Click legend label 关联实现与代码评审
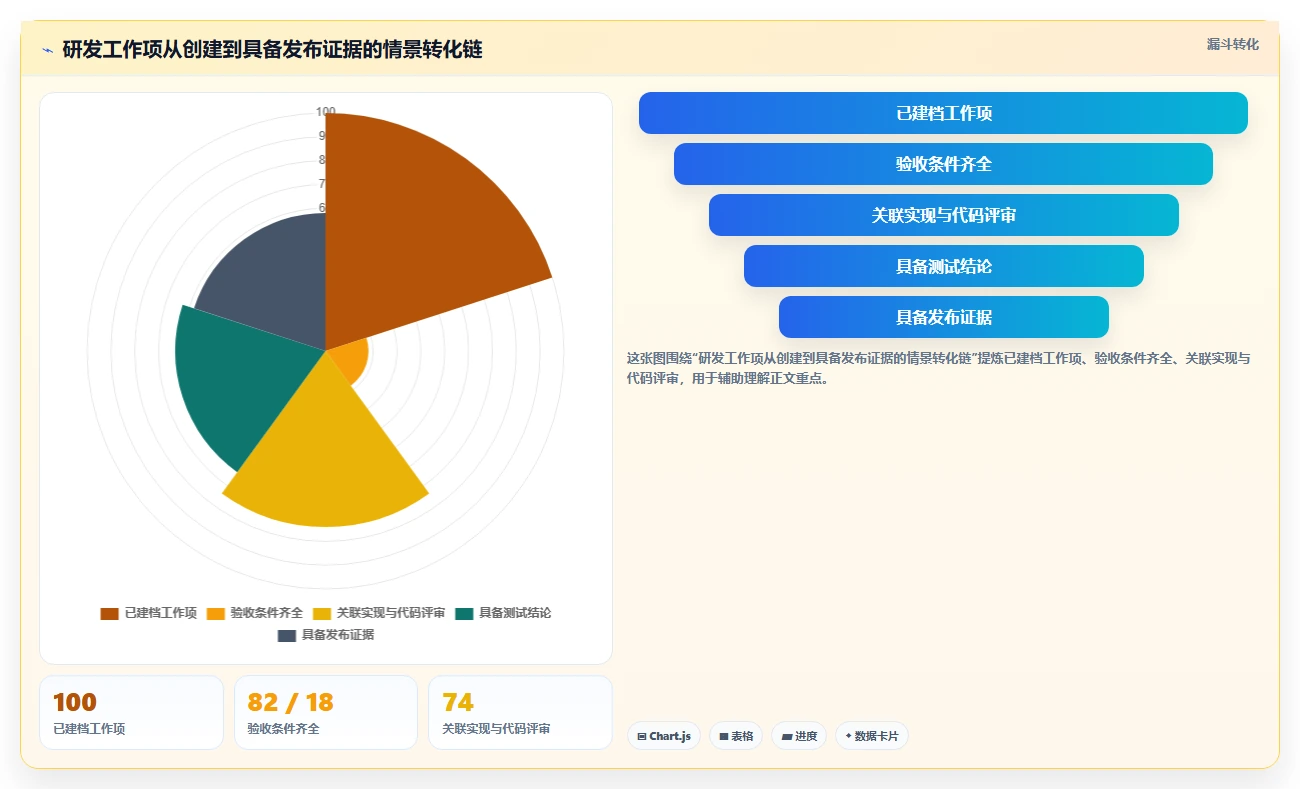The width and height of the screenshot is (1300, 789). (x=391, y=613)
